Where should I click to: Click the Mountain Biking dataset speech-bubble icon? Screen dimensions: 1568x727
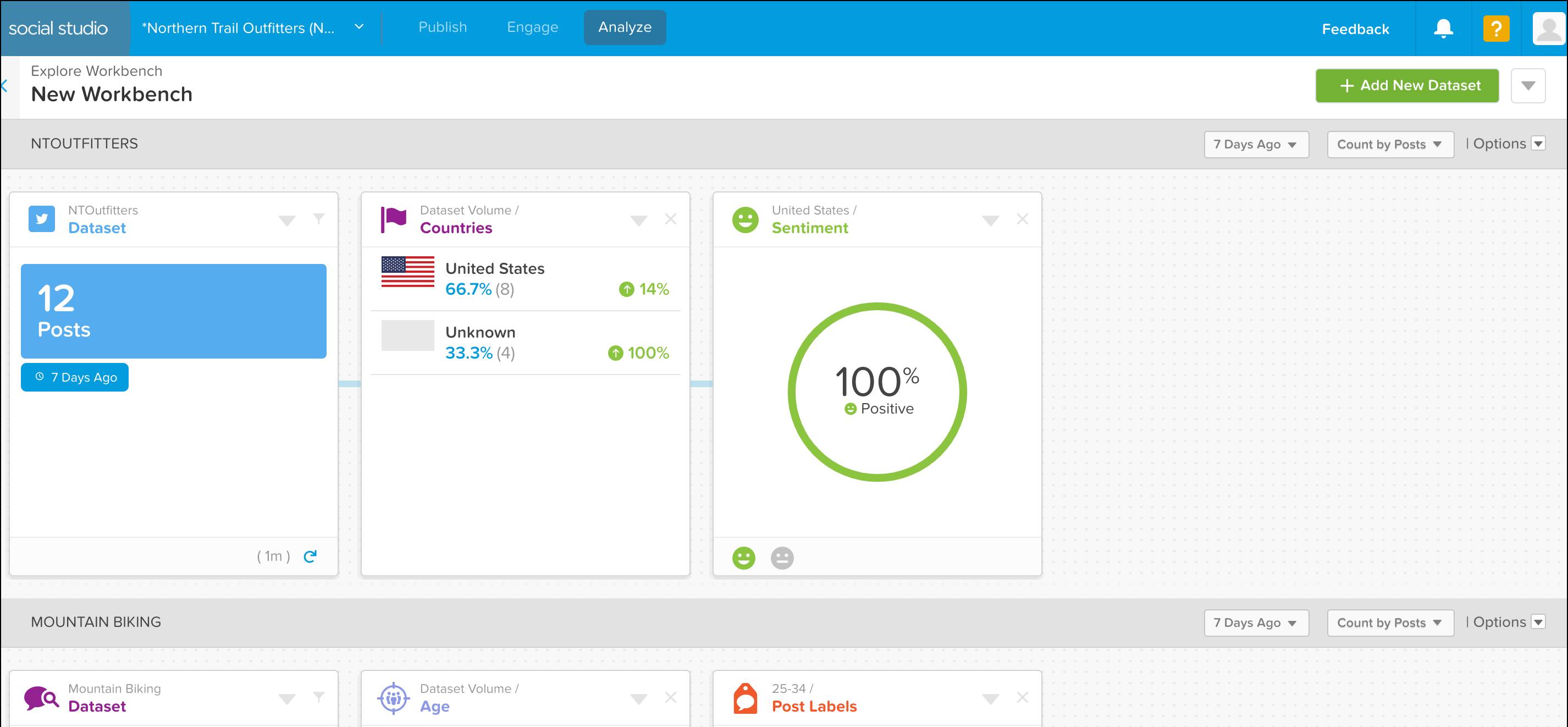(41, 698)
